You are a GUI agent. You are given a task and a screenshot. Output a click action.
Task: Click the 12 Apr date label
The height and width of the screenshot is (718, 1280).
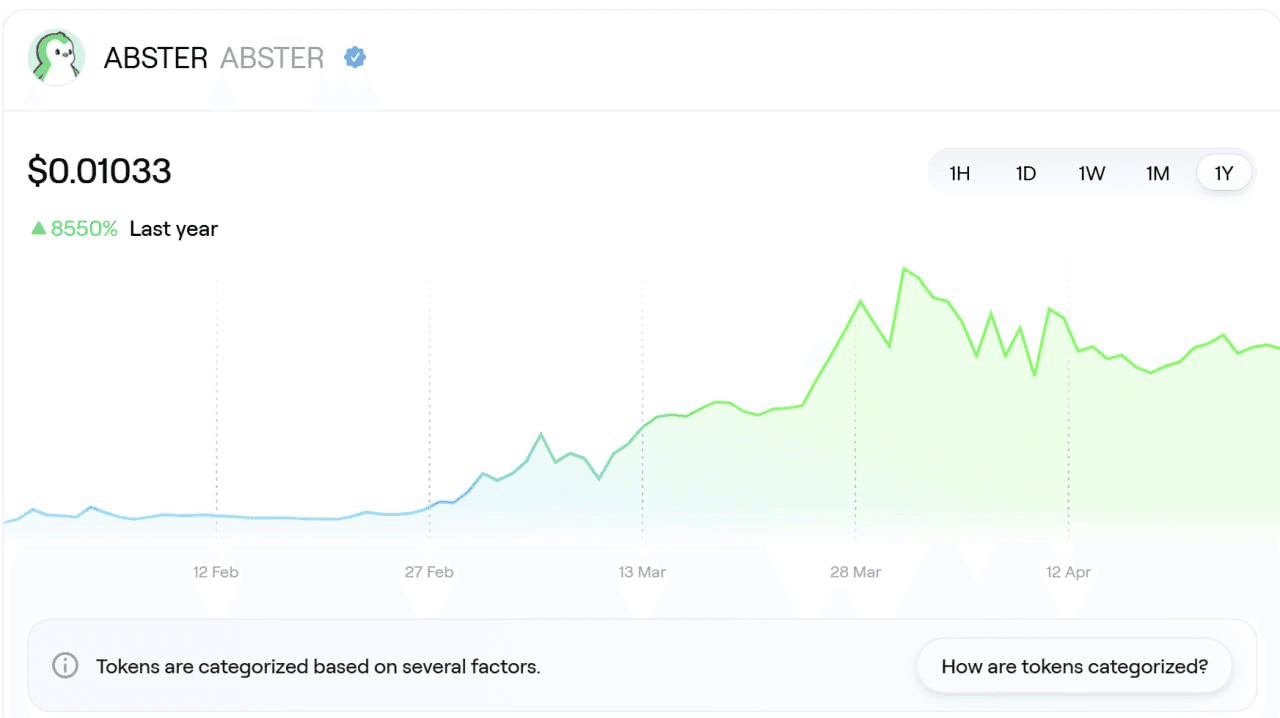pos(1068,572)
